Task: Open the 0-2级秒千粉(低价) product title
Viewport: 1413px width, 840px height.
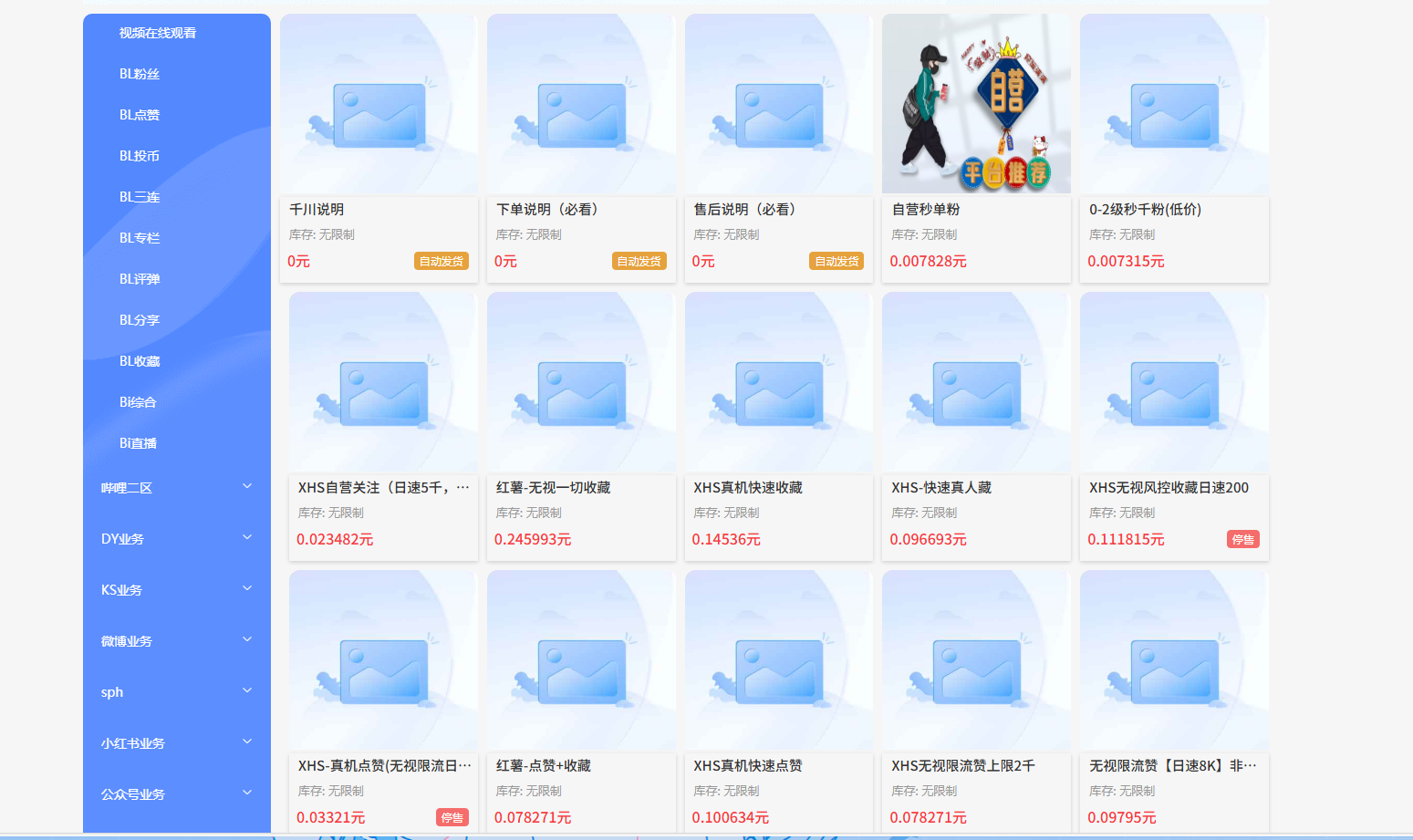Action: (x=1145, y=210)
